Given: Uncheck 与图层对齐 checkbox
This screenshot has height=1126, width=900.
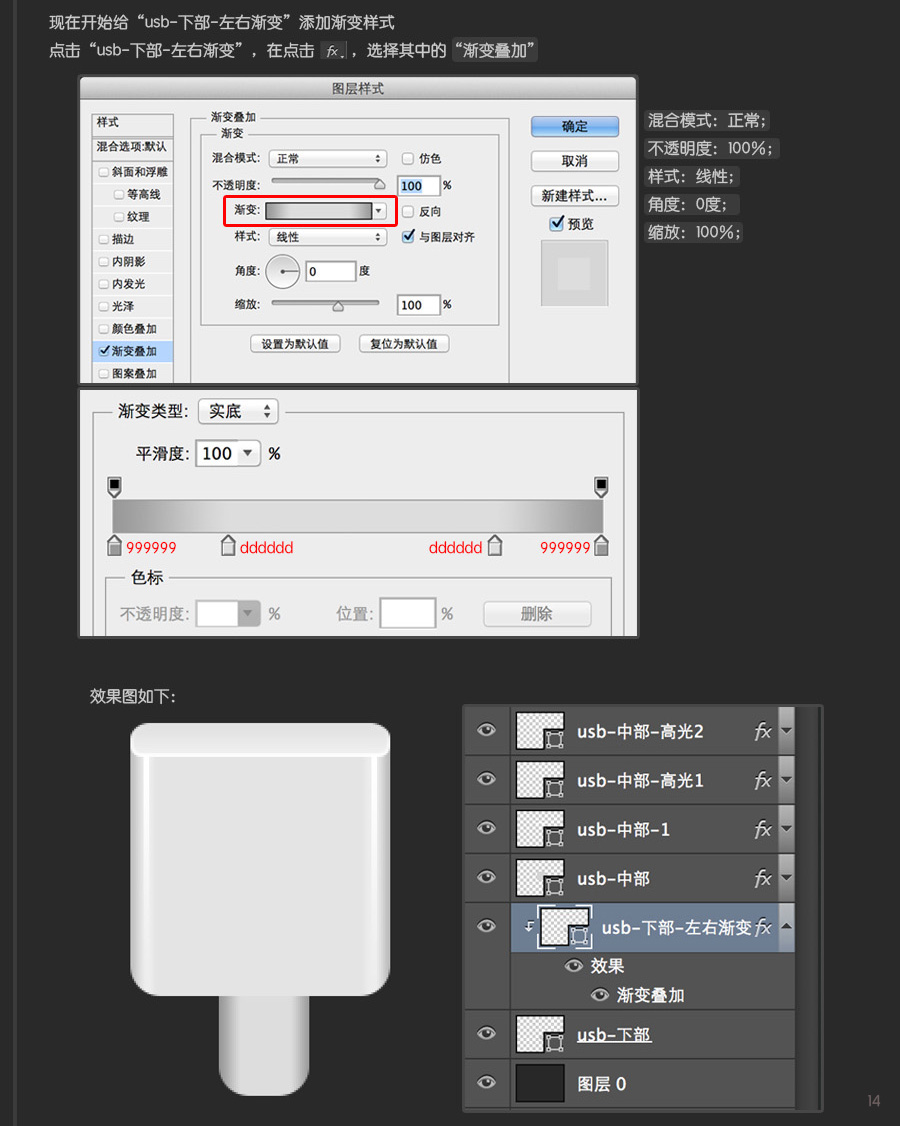Looking at the screenshot, I should point(408,236).
